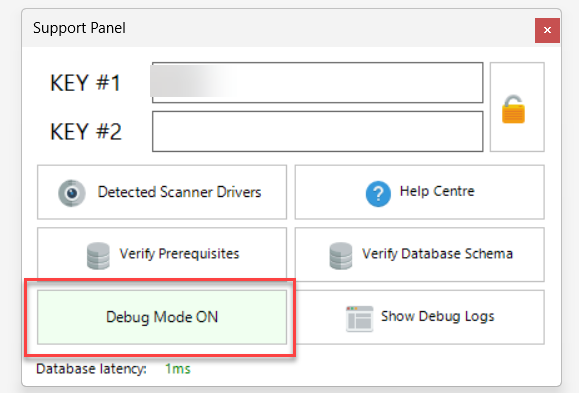The height and width of the screenshot is (393, 579).
Task: Click the Verify Database Schema cylinder icon
Action: 340,256
